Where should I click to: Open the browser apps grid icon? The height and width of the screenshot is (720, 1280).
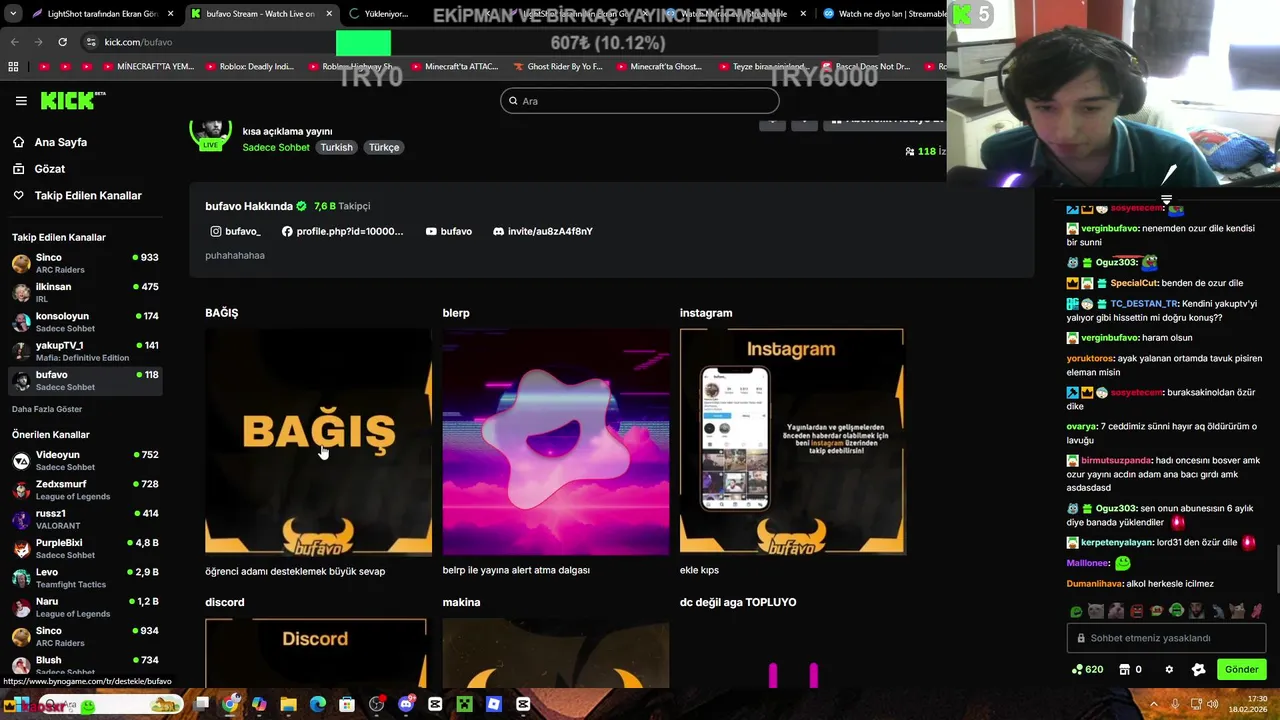(x=13, y=67)
